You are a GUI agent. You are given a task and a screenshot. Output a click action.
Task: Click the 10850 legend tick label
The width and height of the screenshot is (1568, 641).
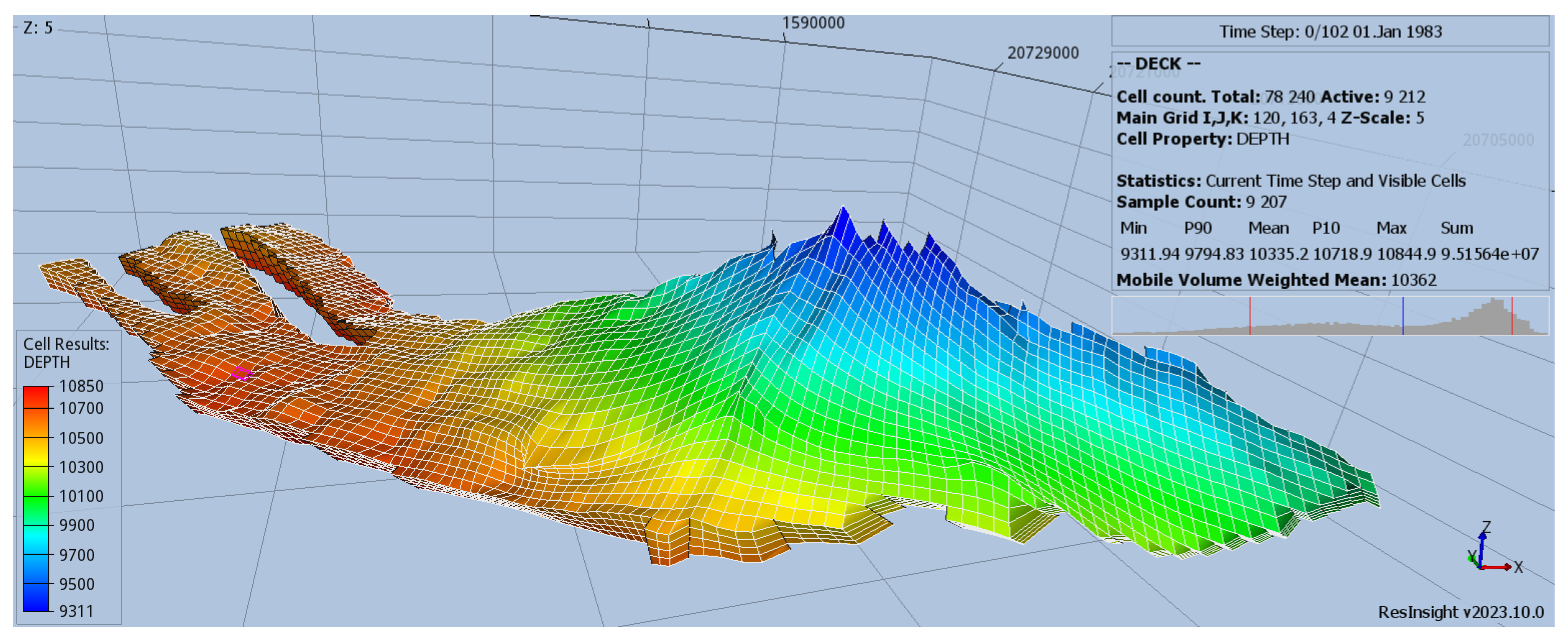click(81, 386)
